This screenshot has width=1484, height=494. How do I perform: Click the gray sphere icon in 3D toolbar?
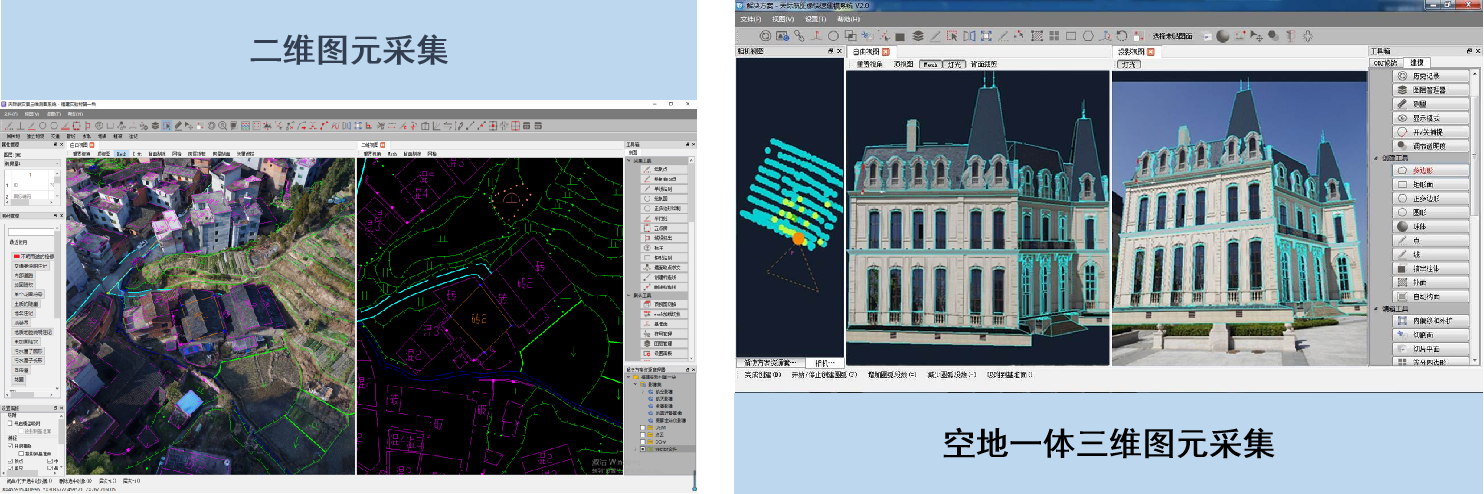[x=1223, y=36]
